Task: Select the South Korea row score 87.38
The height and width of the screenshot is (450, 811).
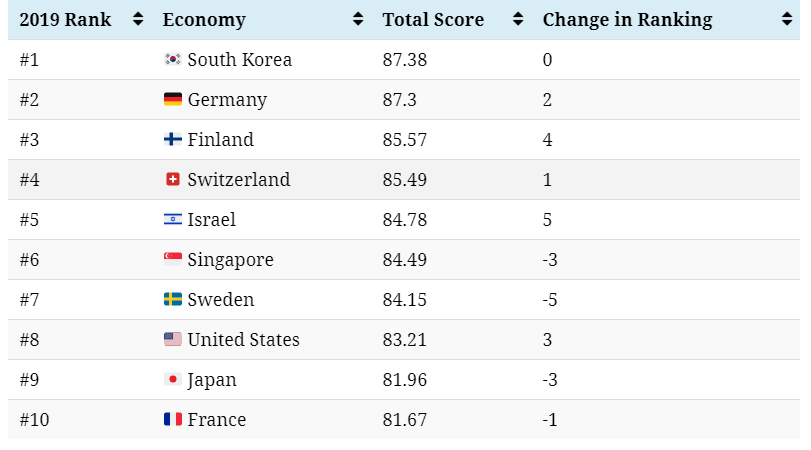Action: coord(404,60)
